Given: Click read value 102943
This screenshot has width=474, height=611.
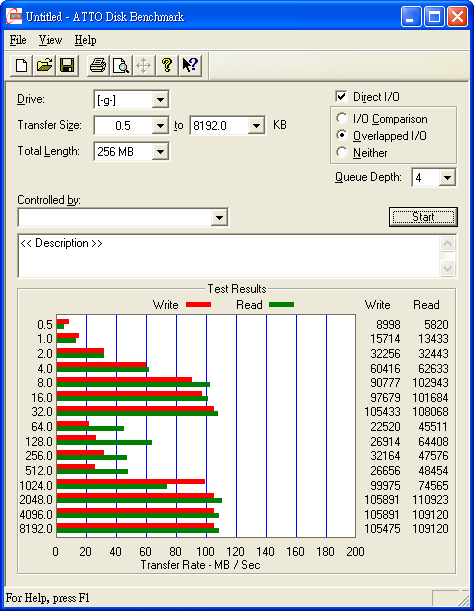Looking at the screenshot, I should [430, 383].
